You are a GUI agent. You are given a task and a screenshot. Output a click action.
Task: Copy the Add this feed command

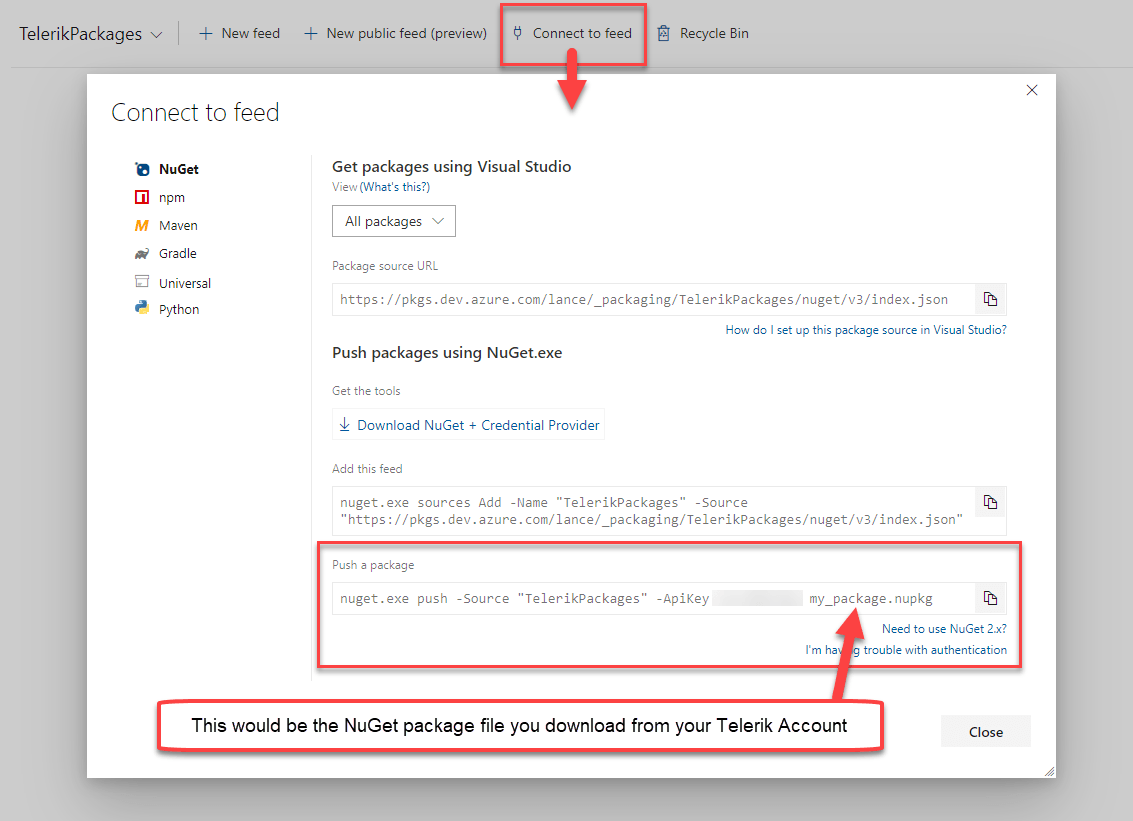click(990, 502)
